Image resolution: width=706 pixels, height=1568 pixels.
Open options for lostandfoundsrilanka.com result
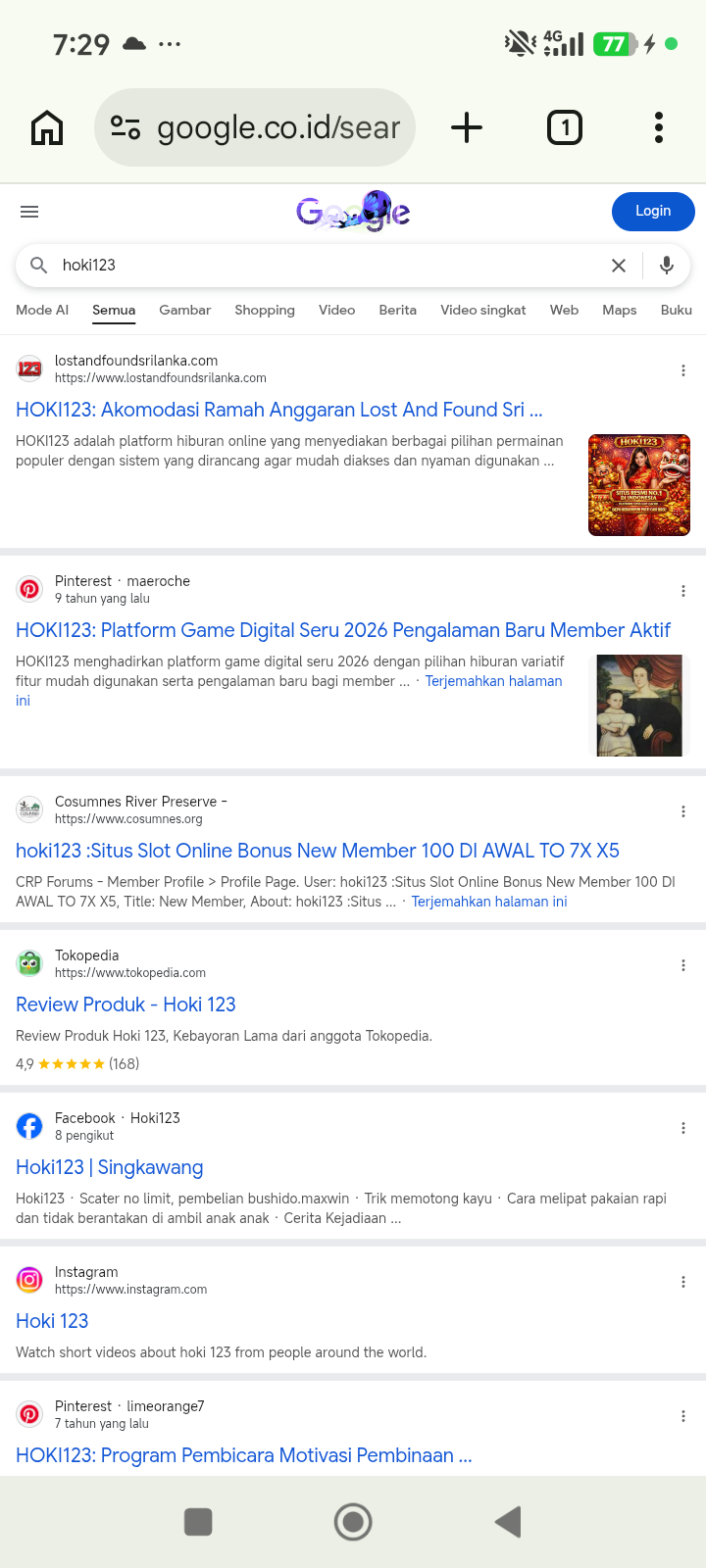[683, 370]
